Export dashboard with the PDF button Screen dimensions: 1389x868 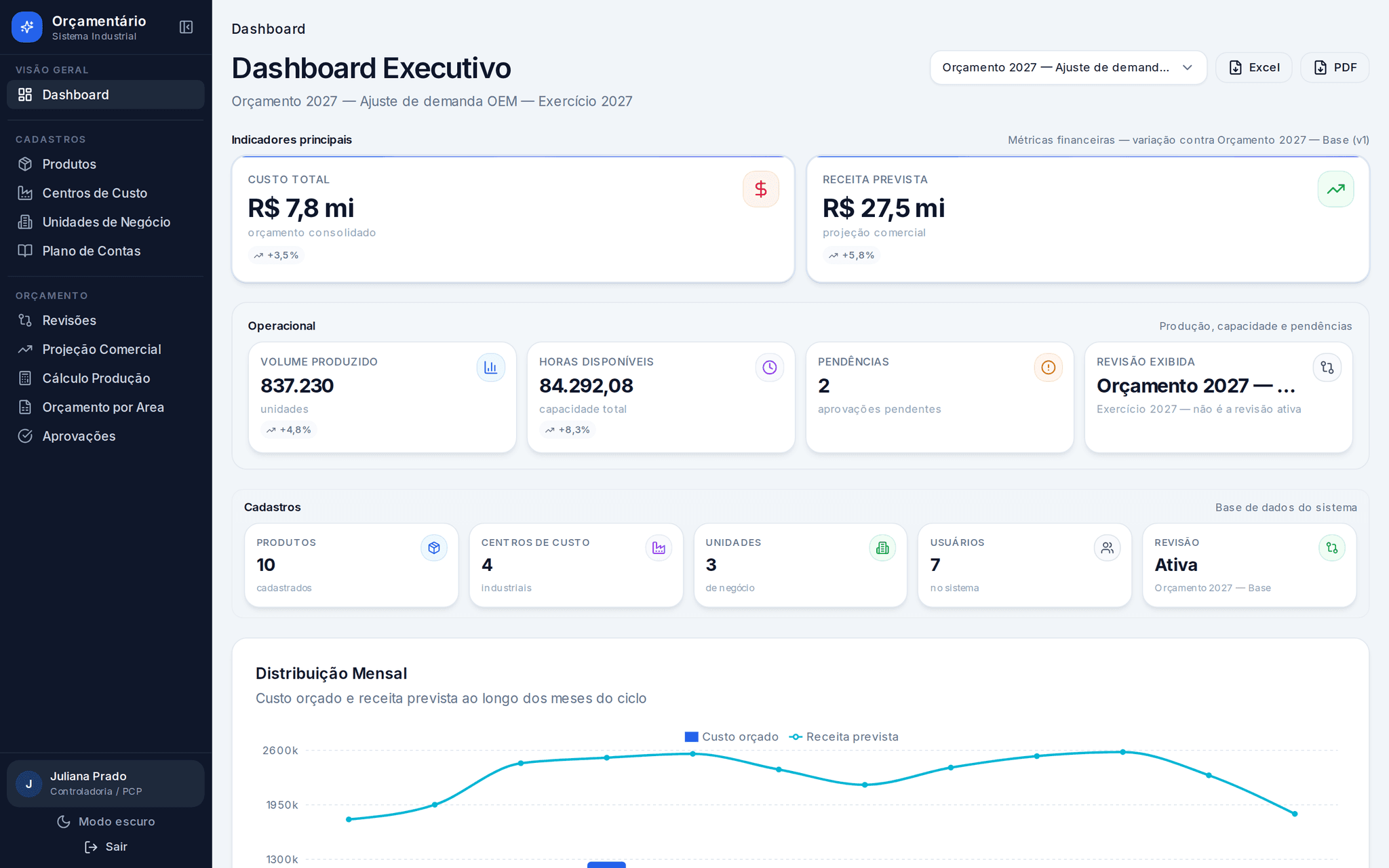1335,67
